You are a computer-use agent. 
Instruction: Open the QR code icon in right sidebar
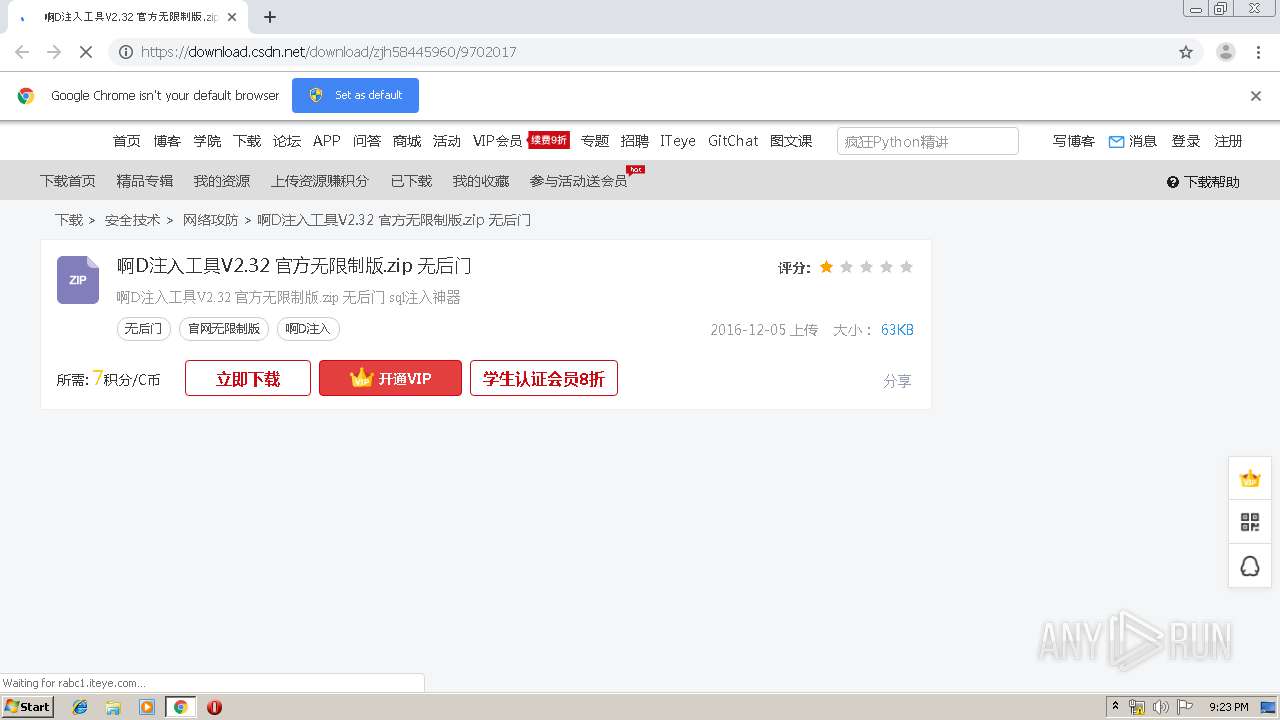[x=1250, y=522]
